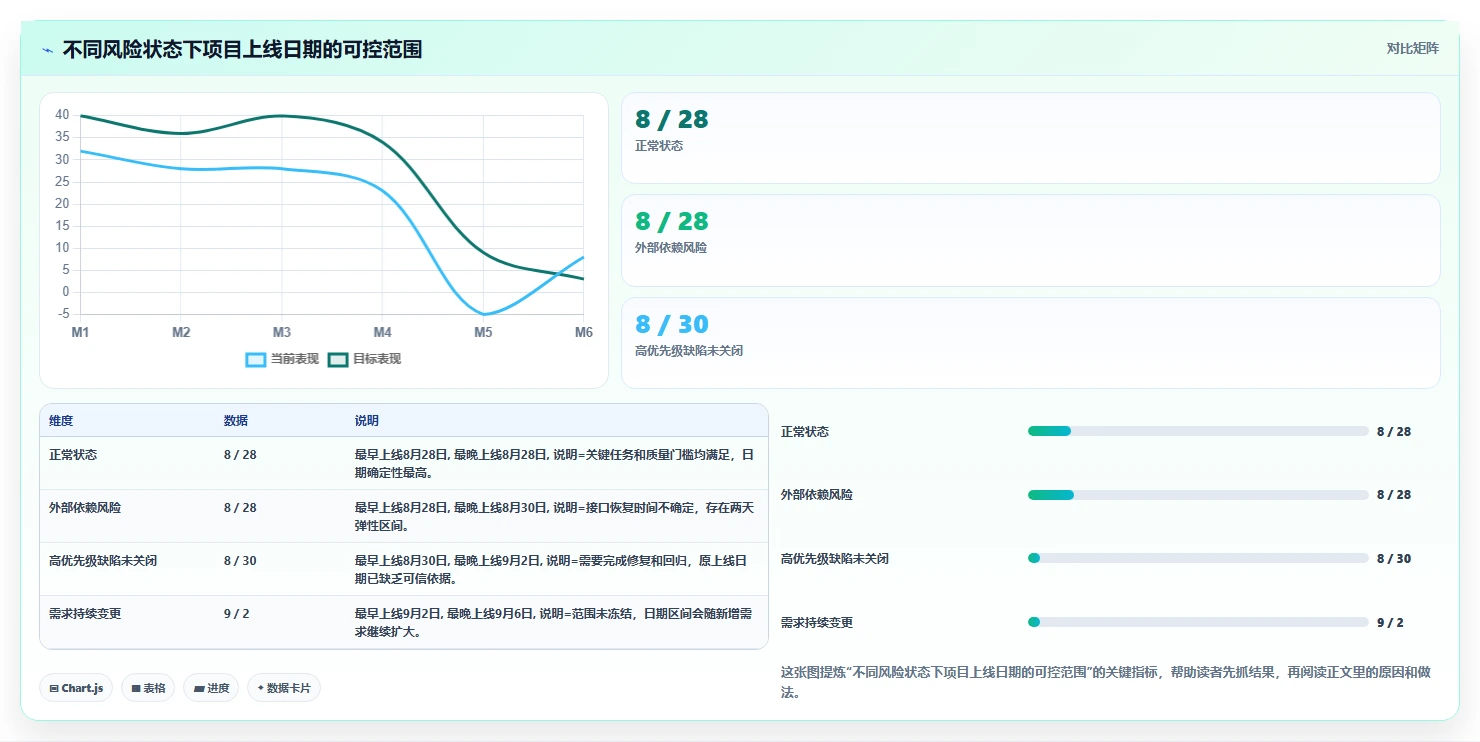Click the 说明 column header
This screenshot has width=1480, height=742.
[367, 421]
